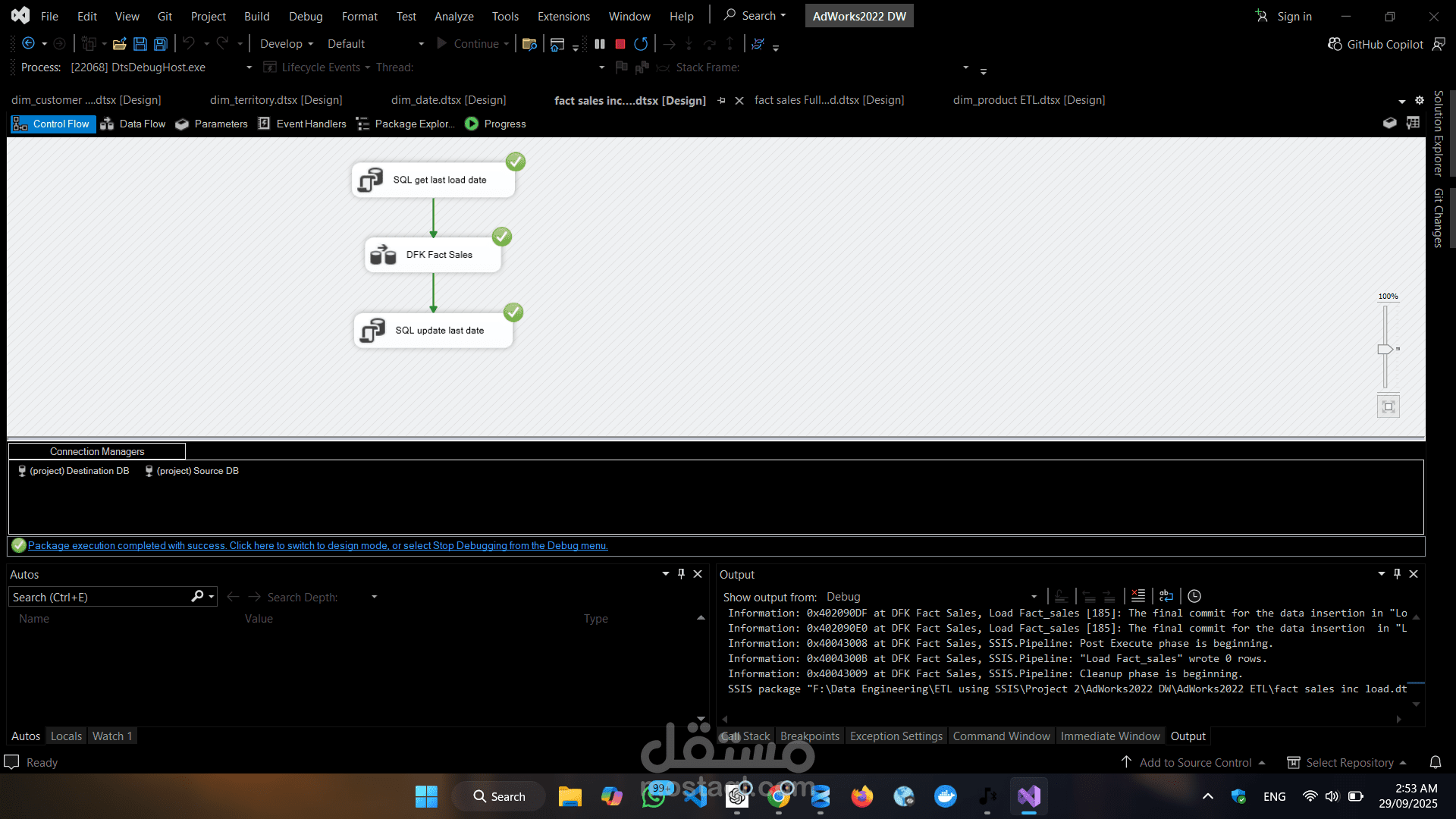This screenshot has height=819, width=1456.
Task: Click the design surface zoom slider handle
Action: pyautogui.click(x=1385, y=349)
